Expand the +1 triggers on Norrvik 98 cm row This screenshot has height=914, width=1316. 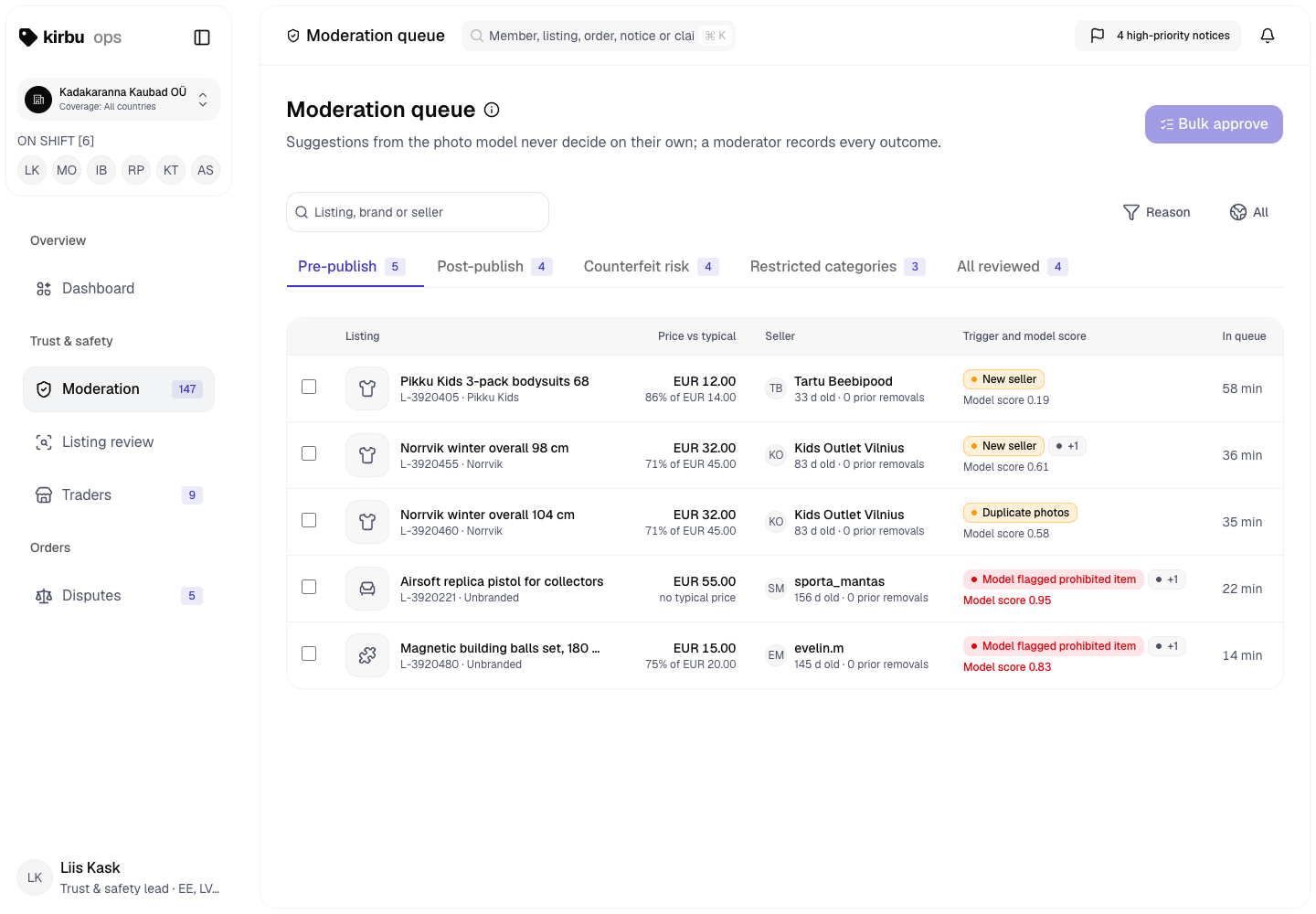click(1067, 446)
